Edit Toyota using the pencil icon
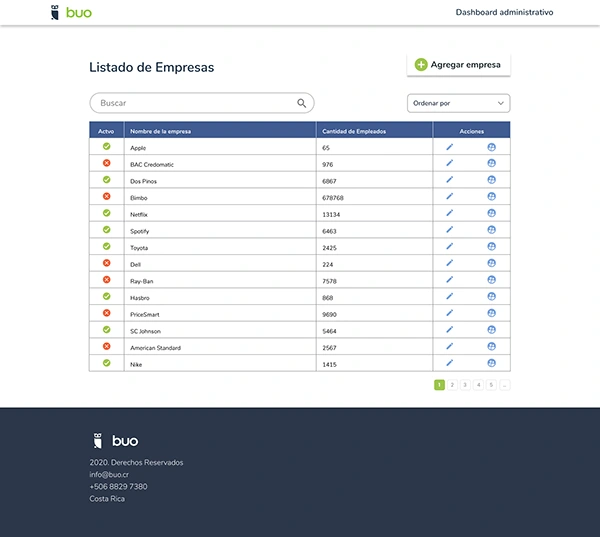The image size is (600, 537). (x=450, y=246)
